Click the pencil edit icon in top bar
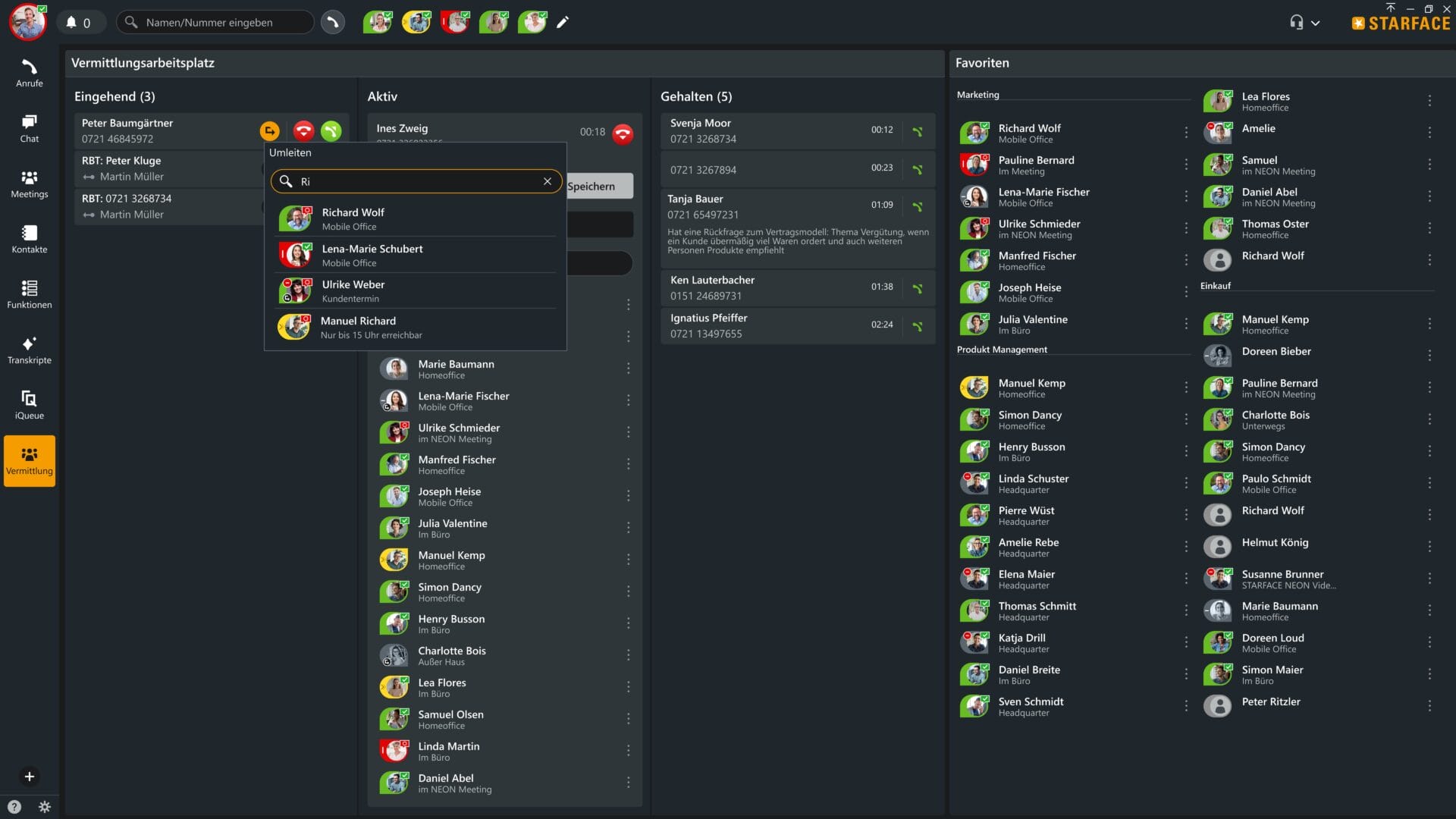Viewport: 1456px width, 819px height. 563,23
